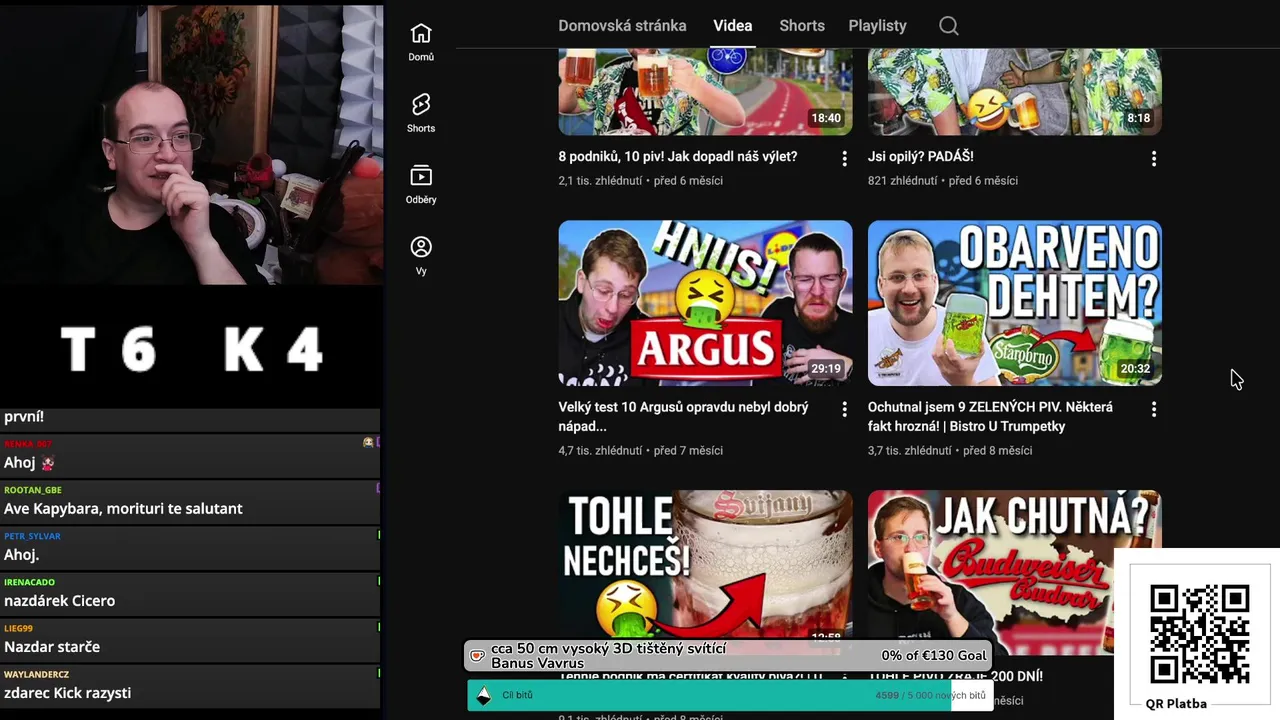The image size is (1280, 720).
Task: Click chat message 'zdarec Kick razysti'
Action: [x=67, y=692]
